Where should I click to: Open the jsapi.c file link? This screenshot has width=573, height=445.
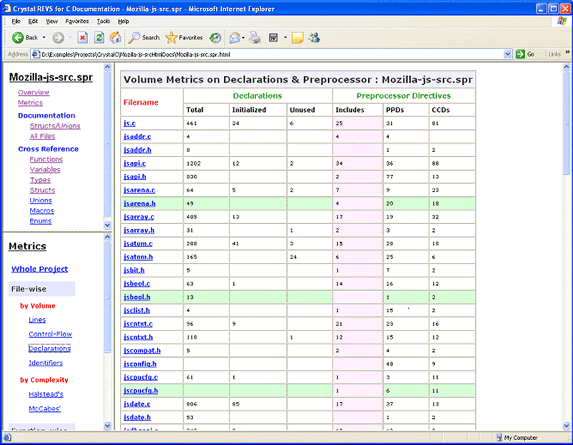(x=134, y=163)
